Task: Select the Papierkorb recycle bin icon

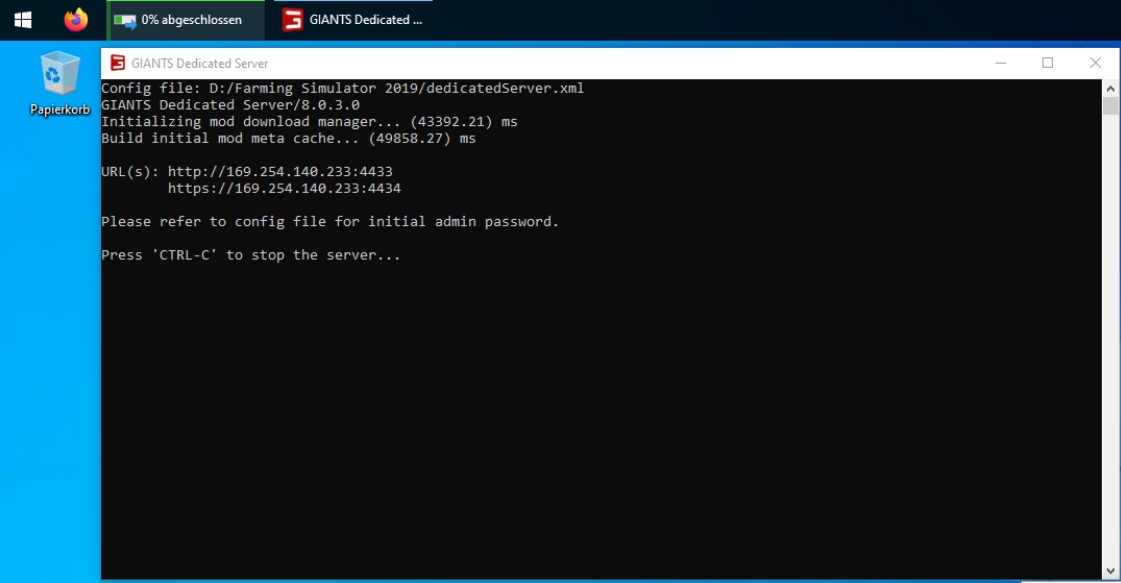Action: pos(60,84)
